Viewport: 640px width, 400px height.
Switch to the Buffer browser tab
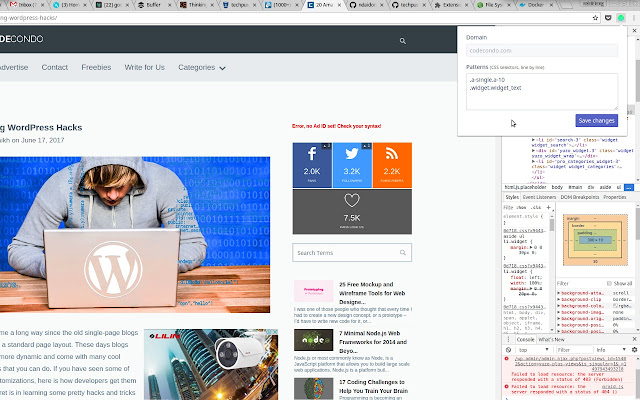pos(152,5)
